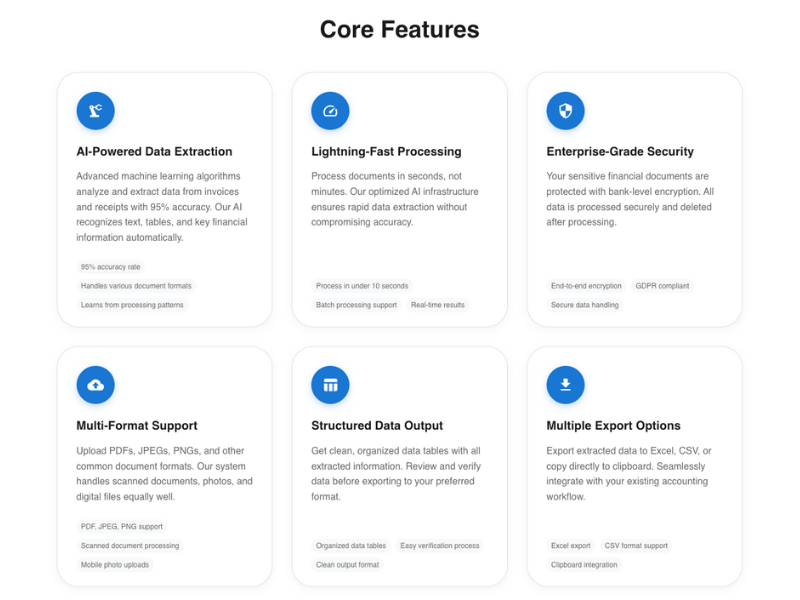Select the AI-Powered Data Extraction heading

[154, 152]
